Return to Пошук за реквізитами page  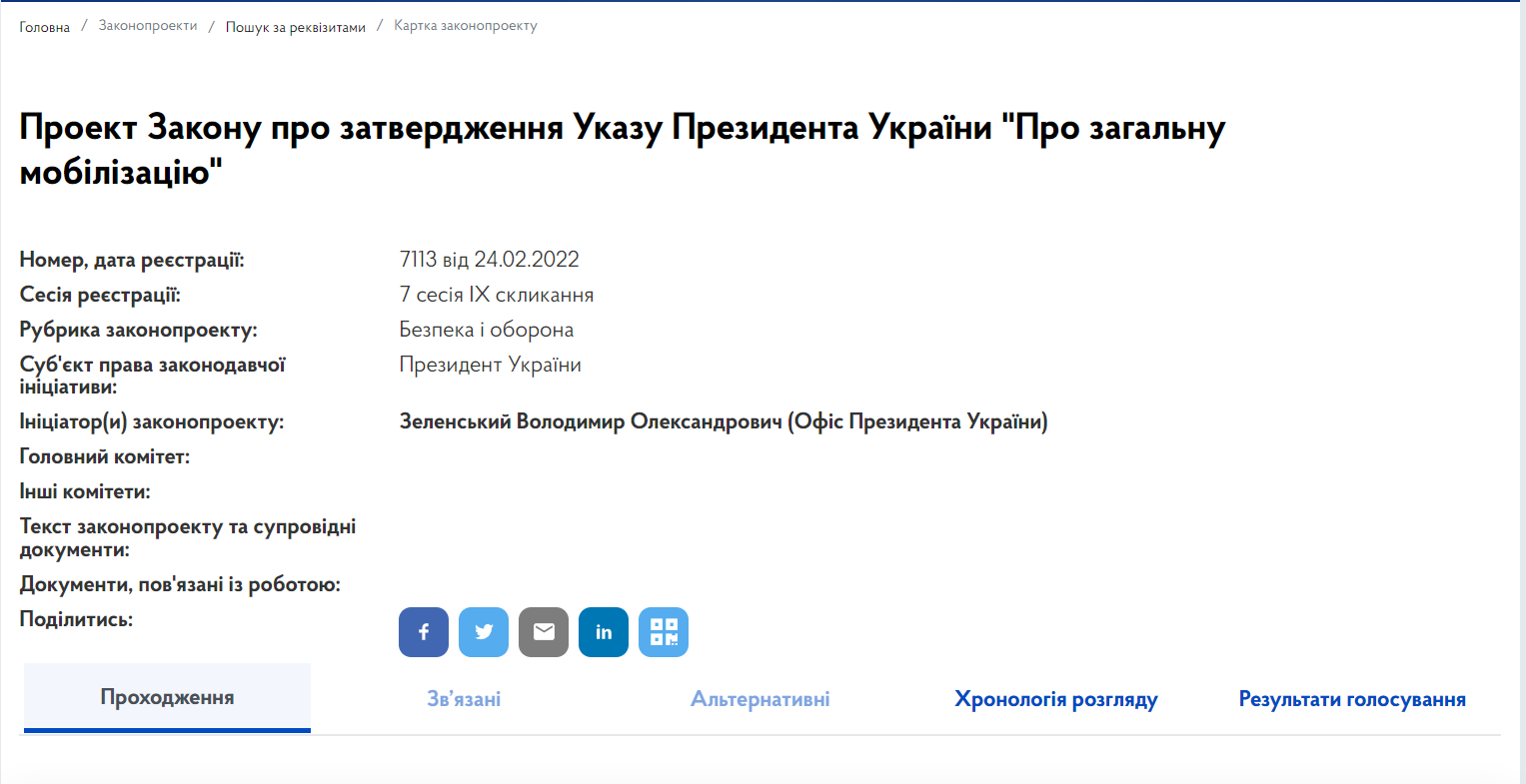coord(295,27)
